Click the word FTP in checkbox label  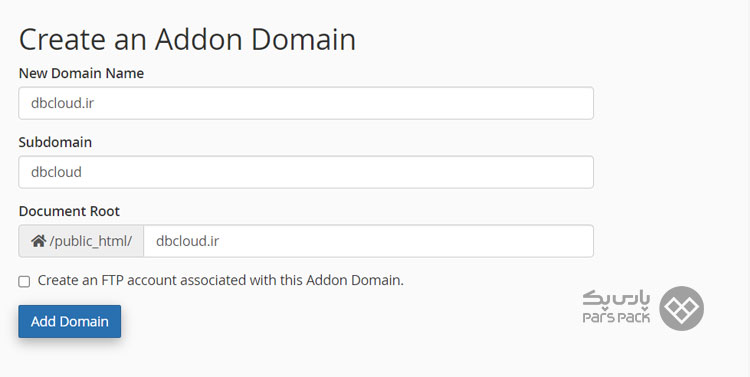(x=112, y=280)
